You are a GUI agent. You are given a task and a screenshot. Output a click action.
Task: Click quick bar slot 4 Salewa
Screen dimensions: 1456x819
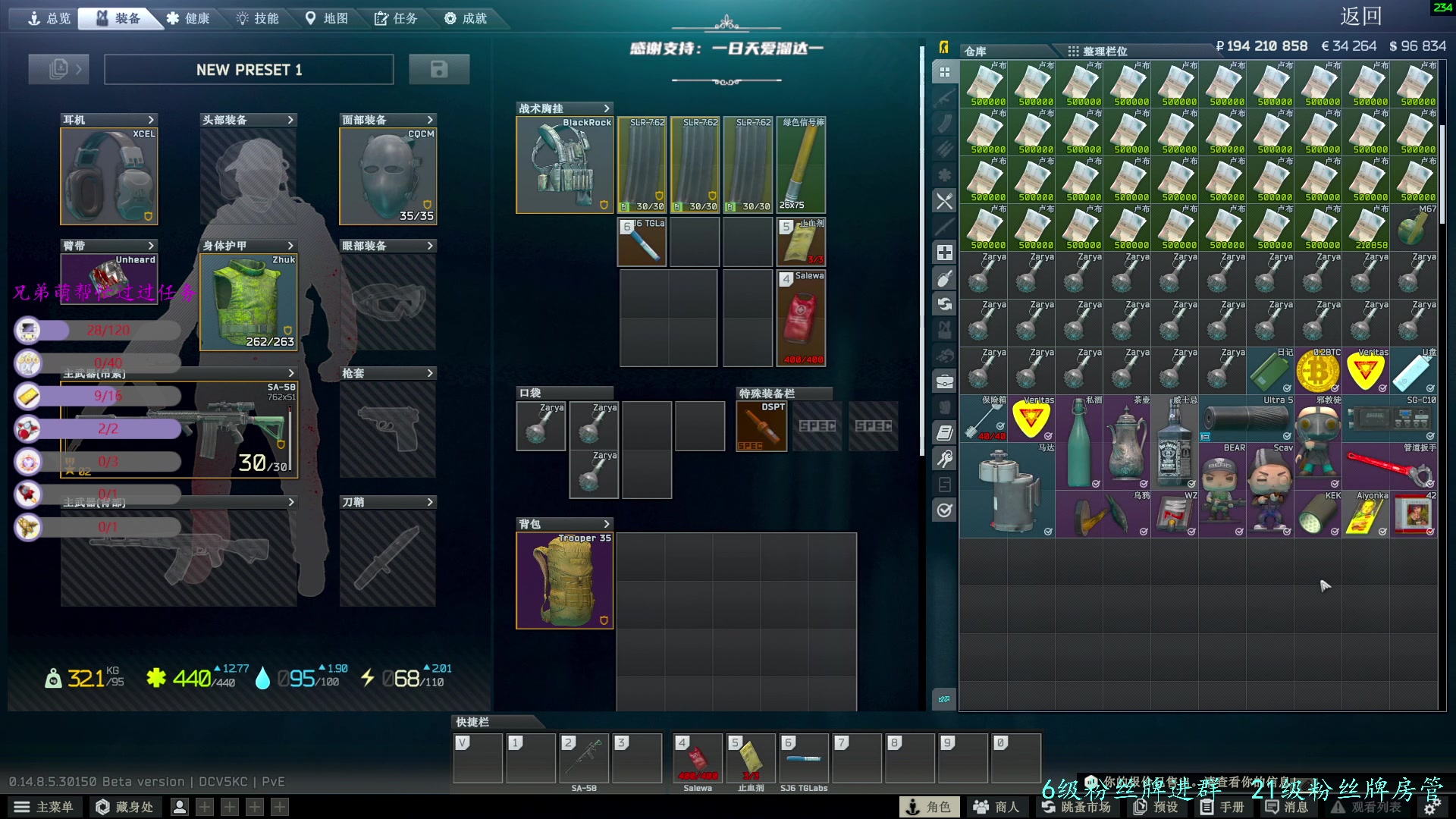[x=697, y=758]
